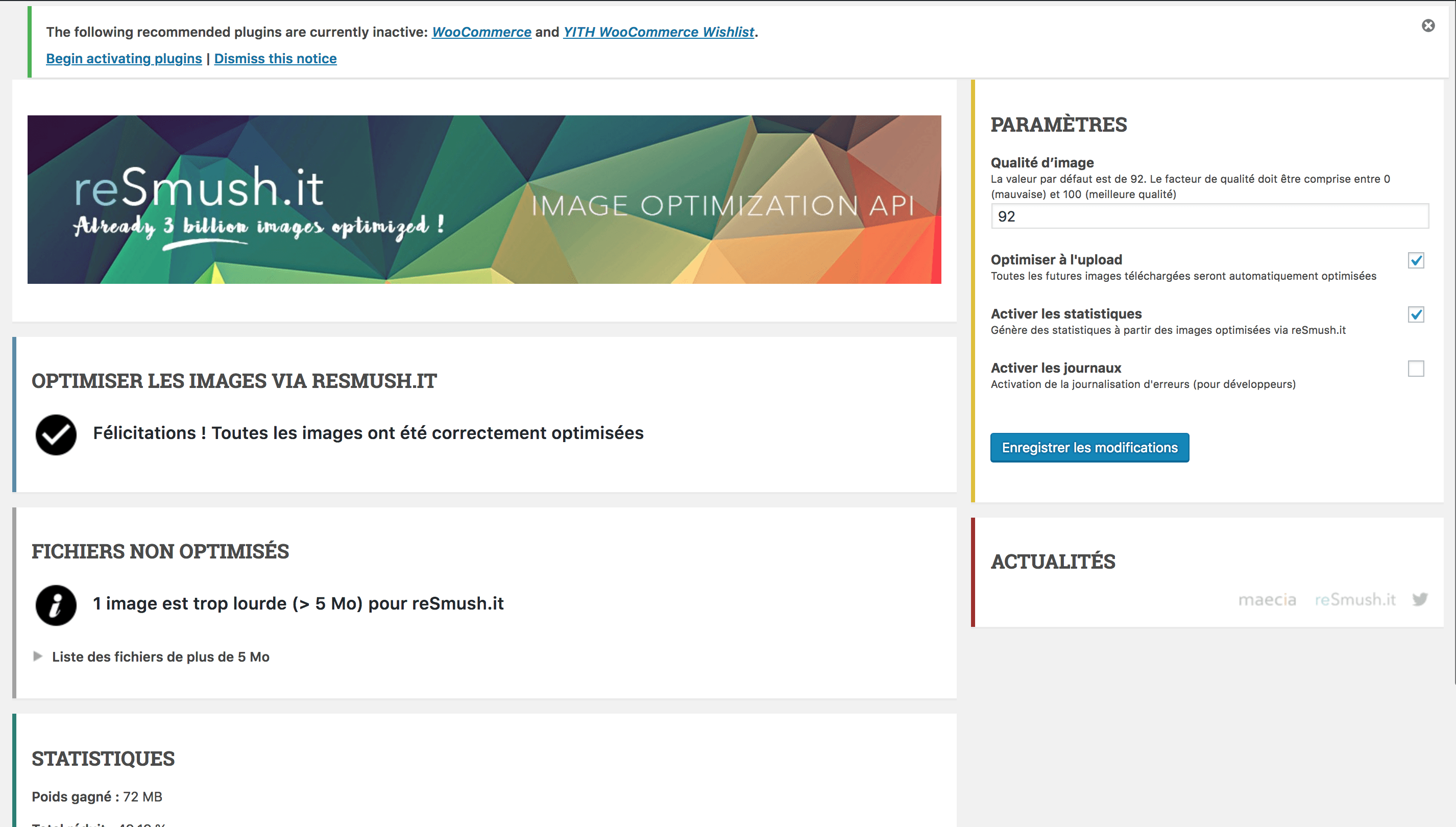Click Dismiss this notice link
This screenshot has height=827, width=1456.
click(x=275, y=59)
